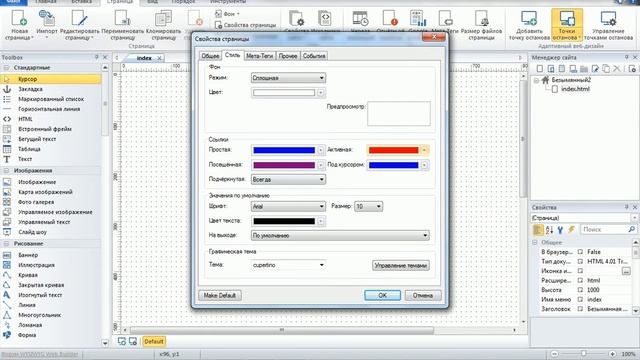Select Маркированный список in Toolbox
The width and height of the screenshot is (640, 360).
click(51, 99)
